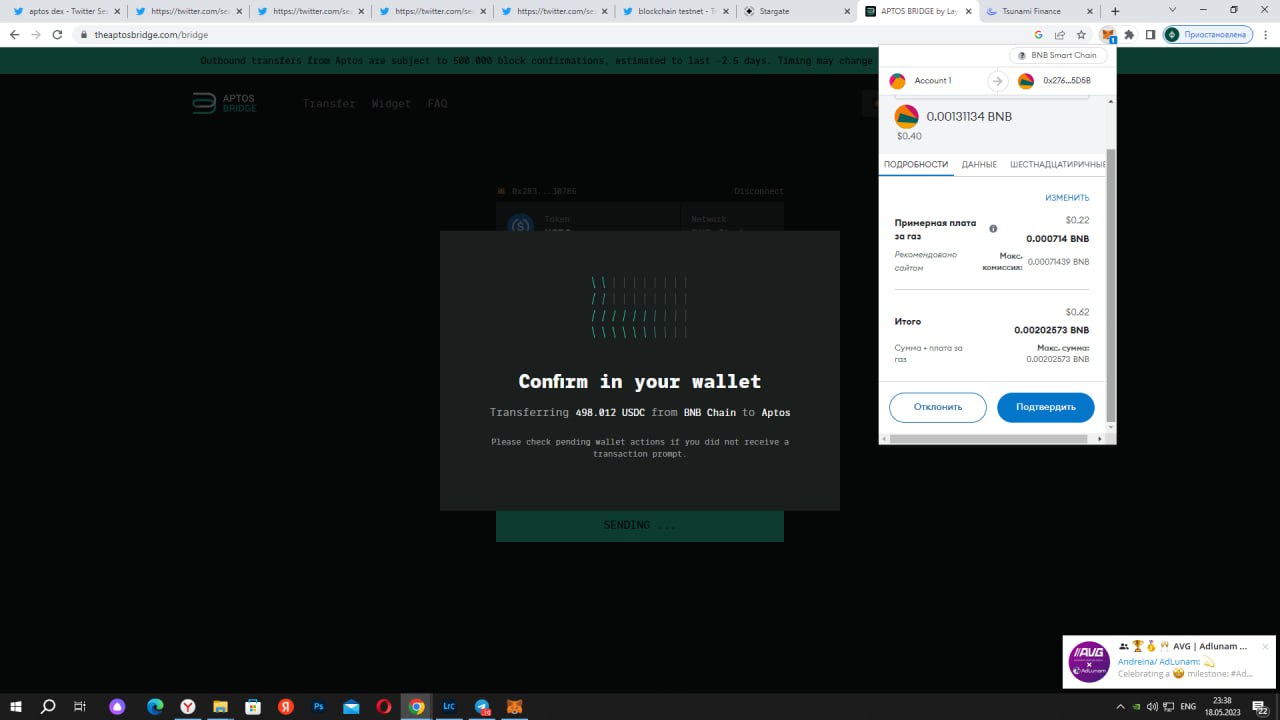Click the recipient address avatar icon
Image resolution: width=1280 pixels, height=720 pixels.
(1026, 81)
